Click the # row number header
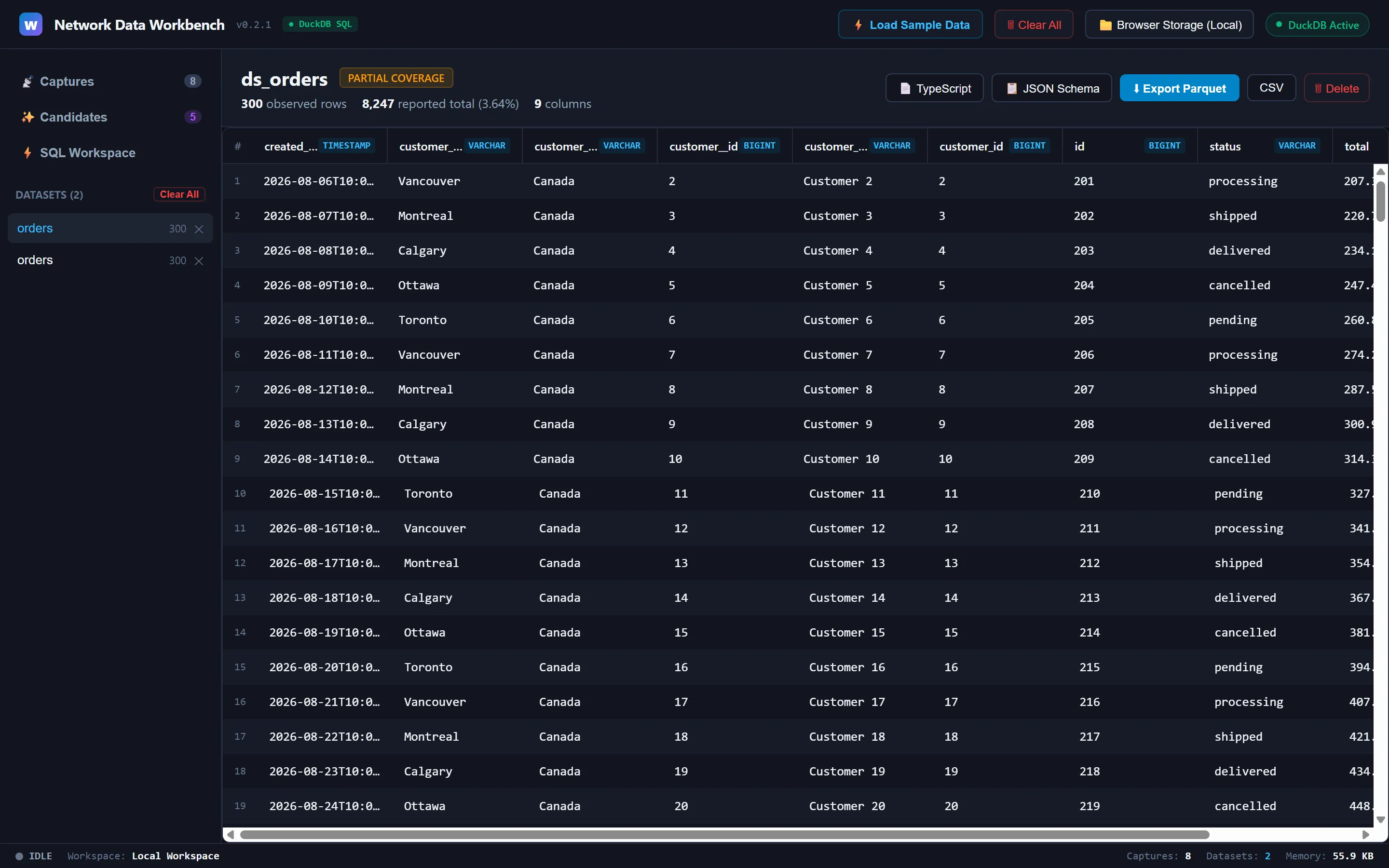The height and width of the screenshot is (868, 1389). tap(238, 146)
